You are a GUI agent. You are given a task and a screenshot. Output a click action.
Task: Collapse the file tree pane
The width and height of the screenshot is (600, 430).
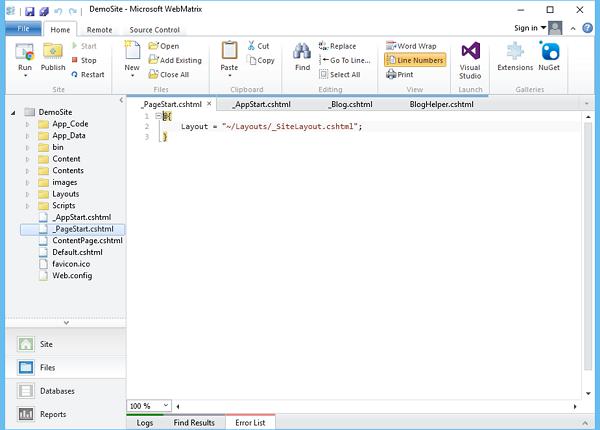tap(121, 100)
